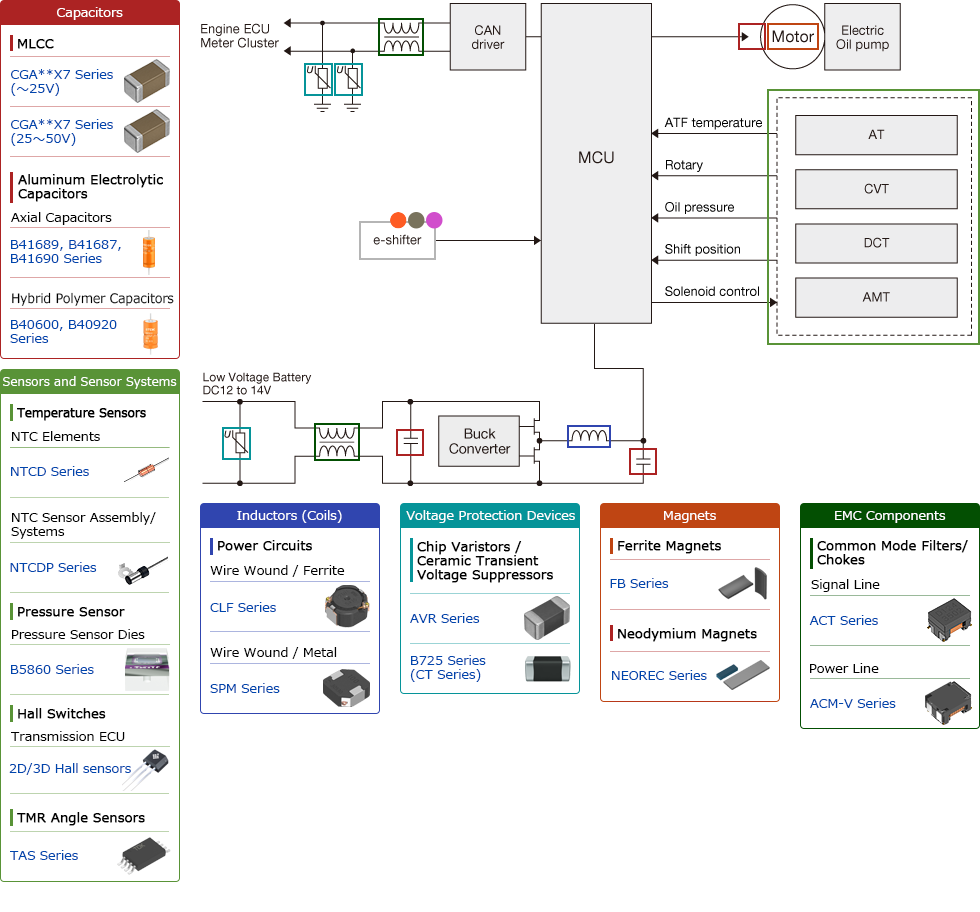Open the Capacitors category header
This screenshot has height=912, width=980.
coord(90,13)
